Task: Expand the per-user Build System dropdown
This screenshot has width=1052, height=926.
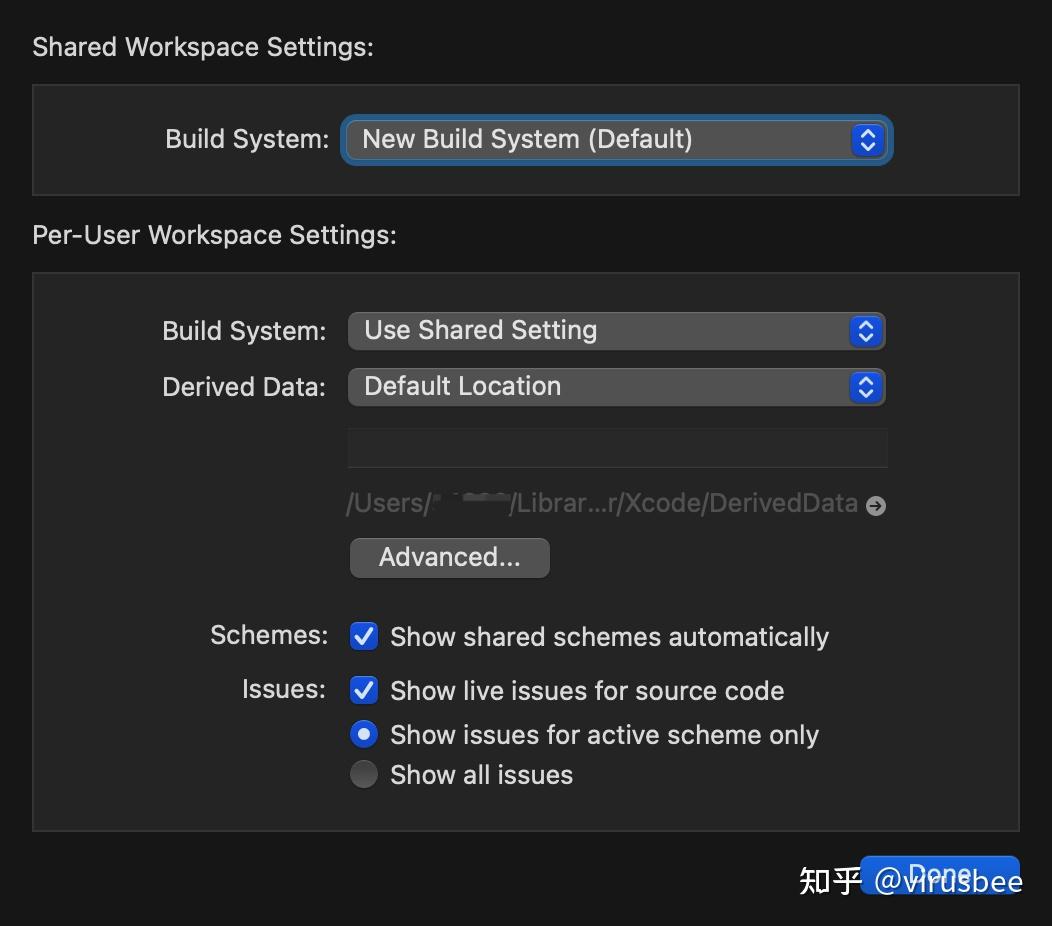Action: pos(615,330)
